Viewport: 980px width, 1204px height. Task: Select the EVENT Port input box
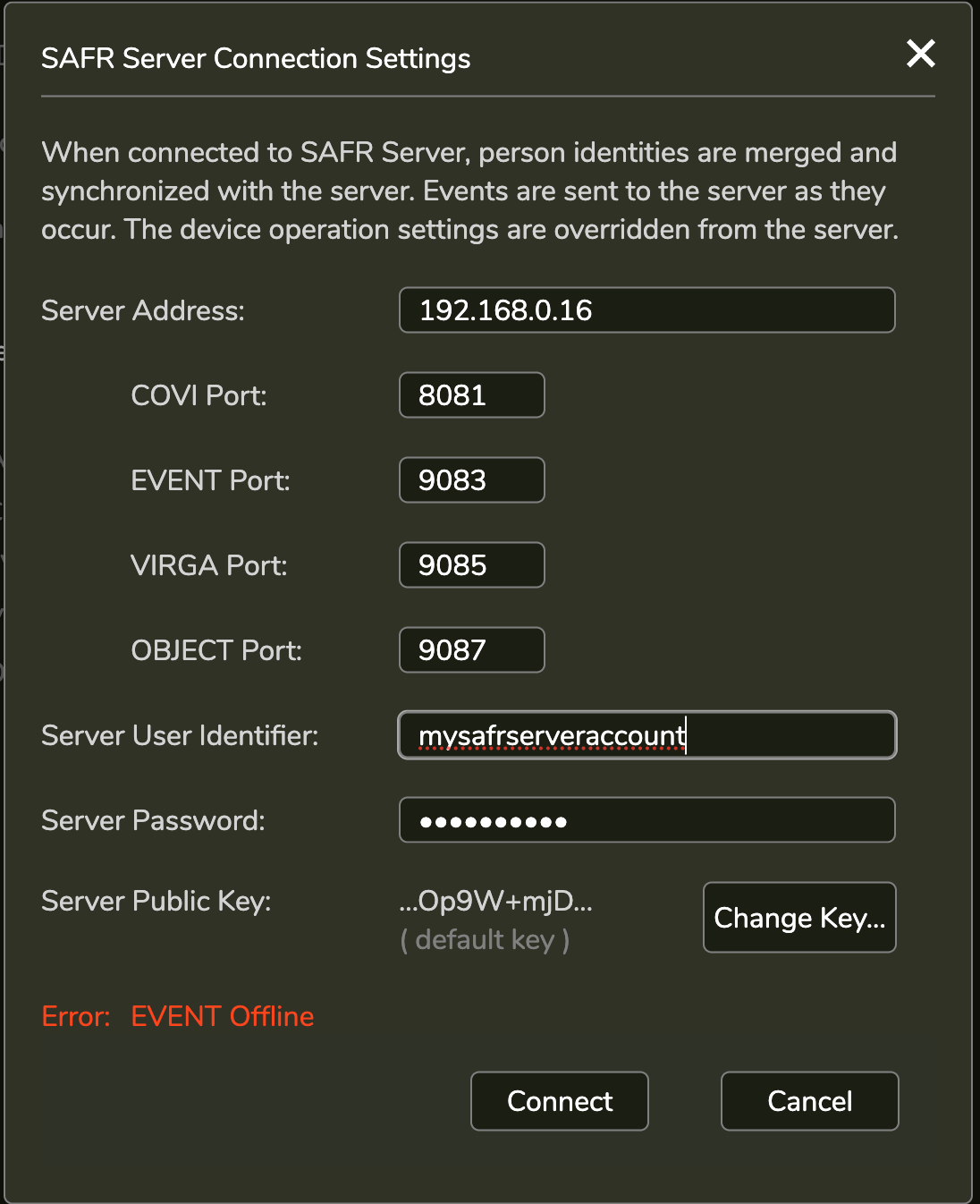tap(471, 480)
